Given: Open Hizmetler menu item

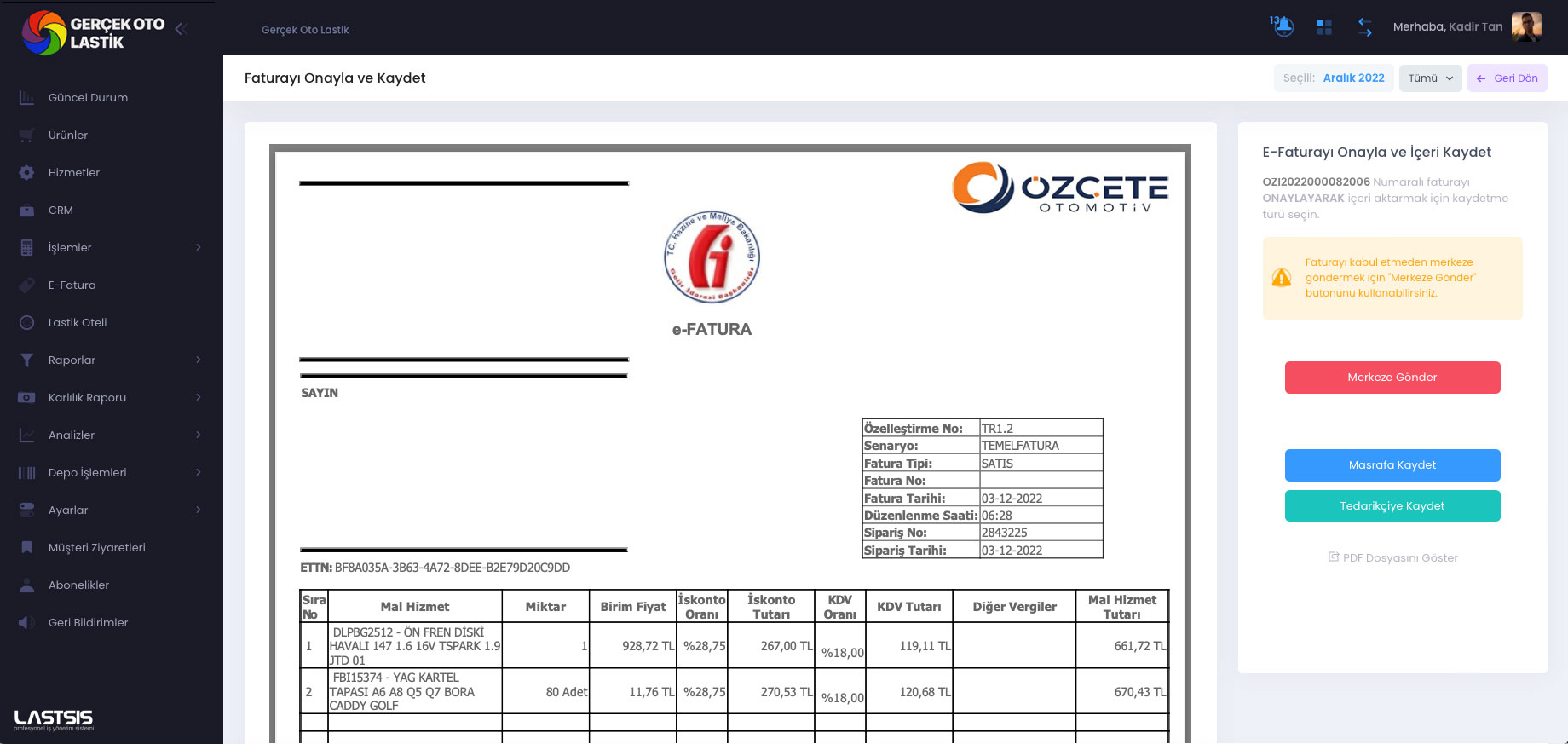Looking at the screenshot, I should [74, 172].
